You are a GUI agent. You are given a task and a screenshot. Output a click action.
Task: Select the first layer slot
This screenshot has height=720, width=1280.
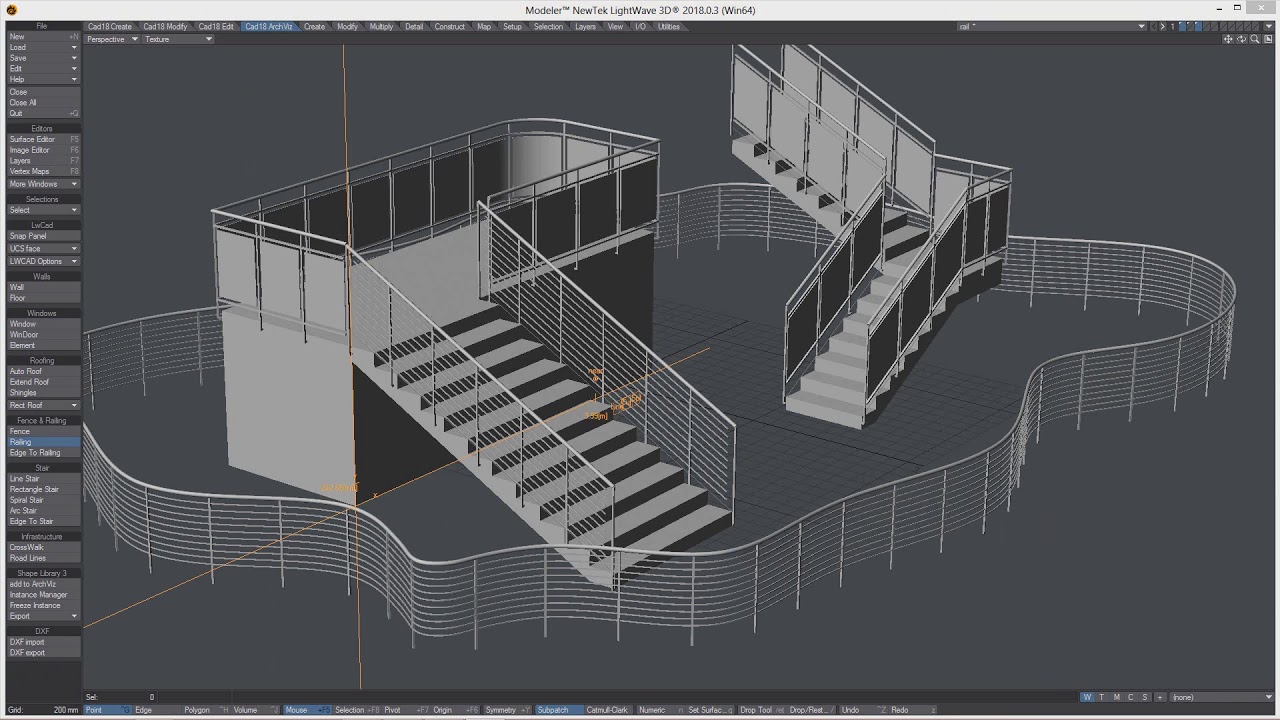point(1182,27)
